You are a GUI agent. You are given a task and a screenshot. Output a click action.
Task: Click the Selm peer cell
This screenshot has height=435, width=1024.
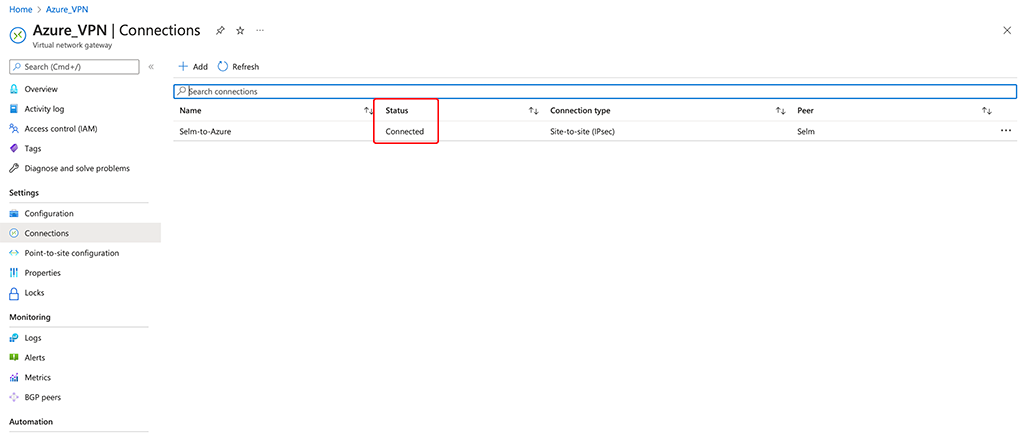[x=807, y=131]
